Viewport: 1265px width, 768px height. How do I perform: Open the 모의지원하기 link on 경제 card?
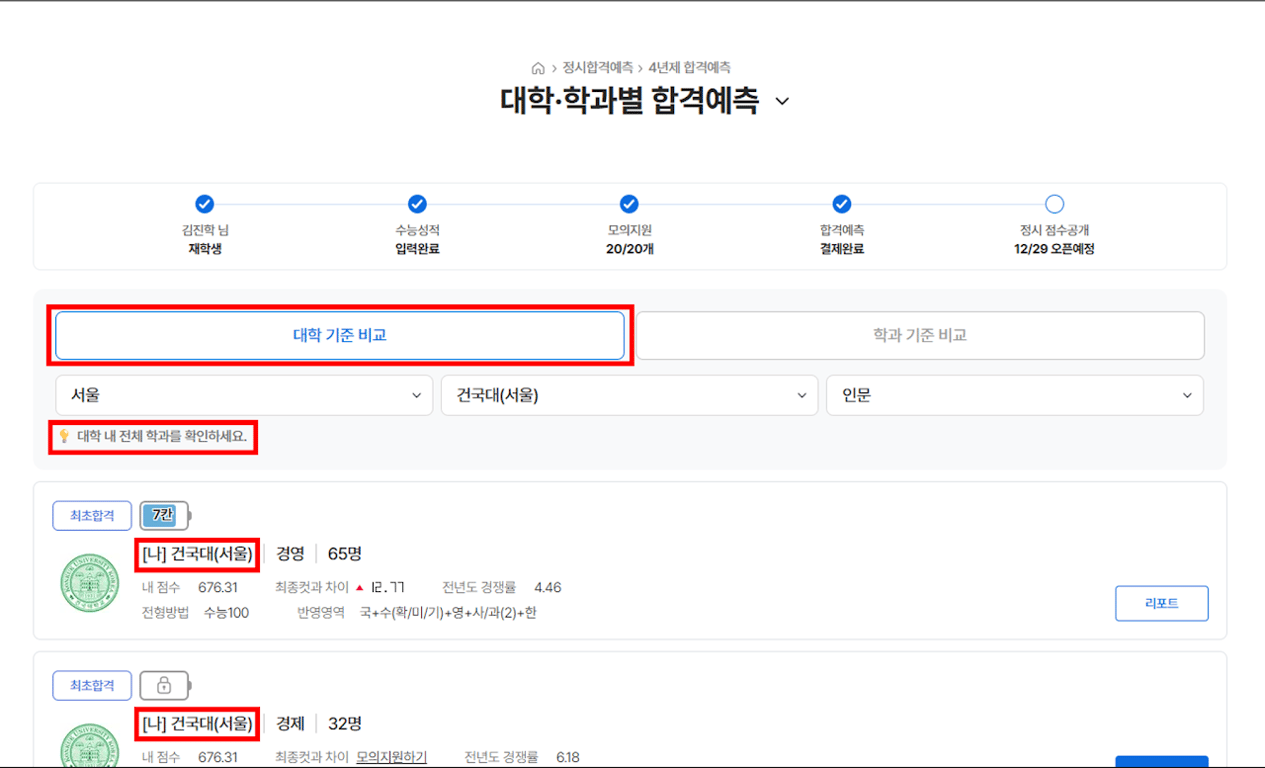coord(392,757)
